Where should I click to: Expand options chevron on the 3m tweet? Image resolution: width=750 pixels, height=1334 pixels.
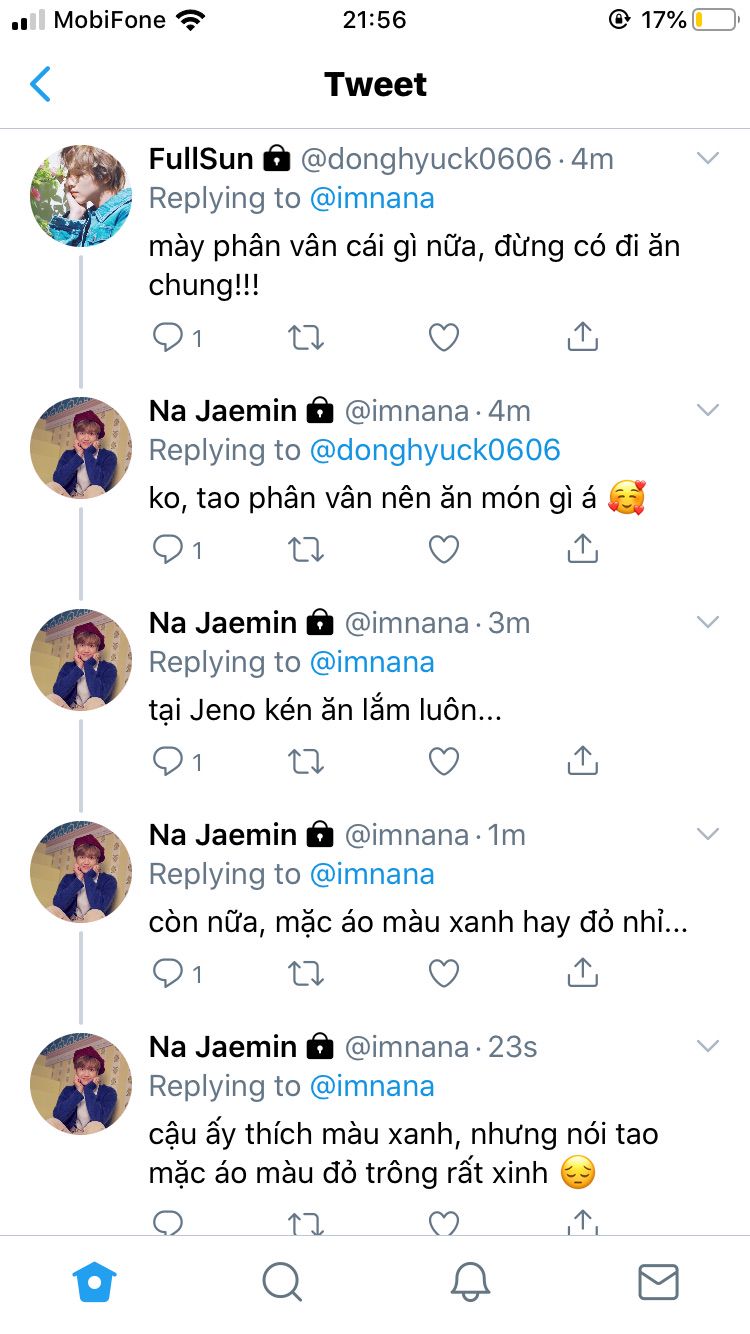708,622
